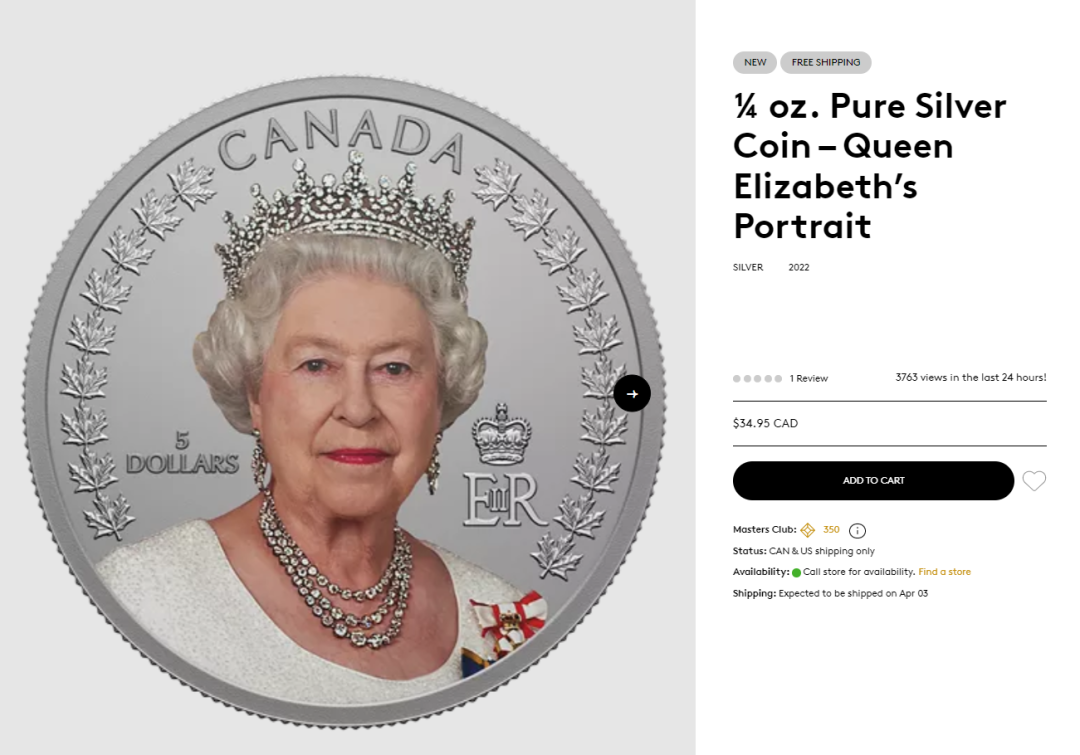Follow the Find a store link
1080x755 pixels.
(x=944, y=572)
